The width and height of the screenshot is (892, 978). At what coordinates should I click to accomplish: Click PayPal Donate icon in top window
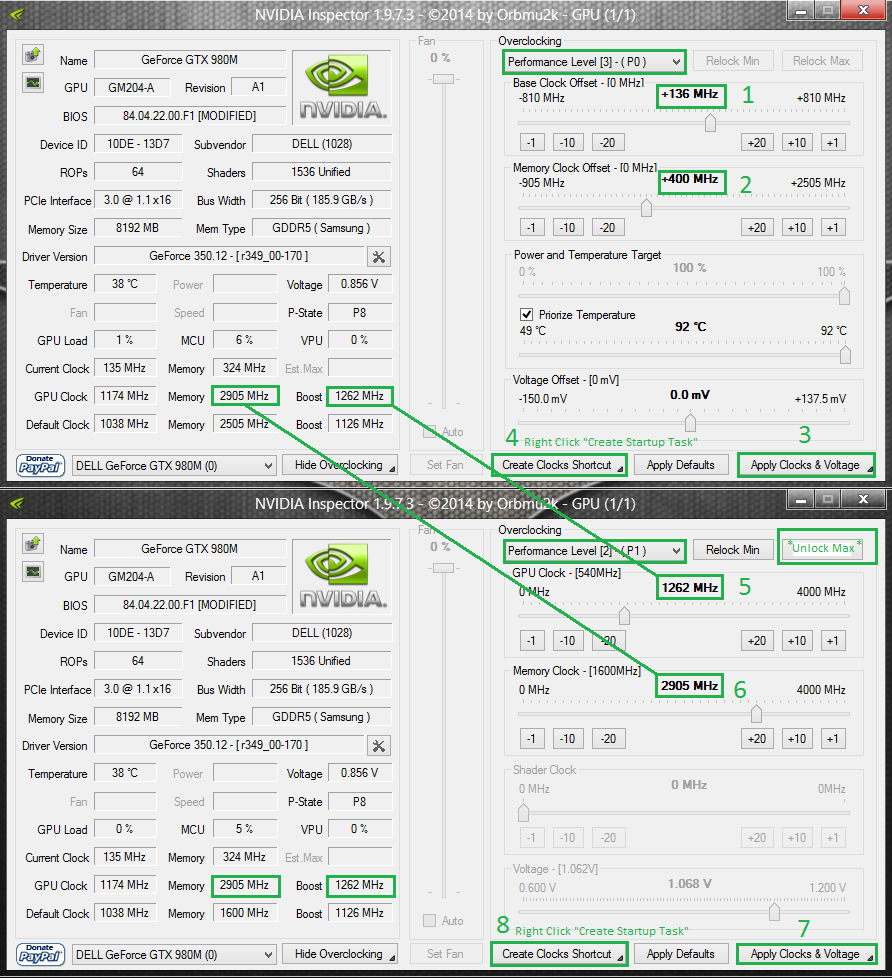click(x=40, y=465)
